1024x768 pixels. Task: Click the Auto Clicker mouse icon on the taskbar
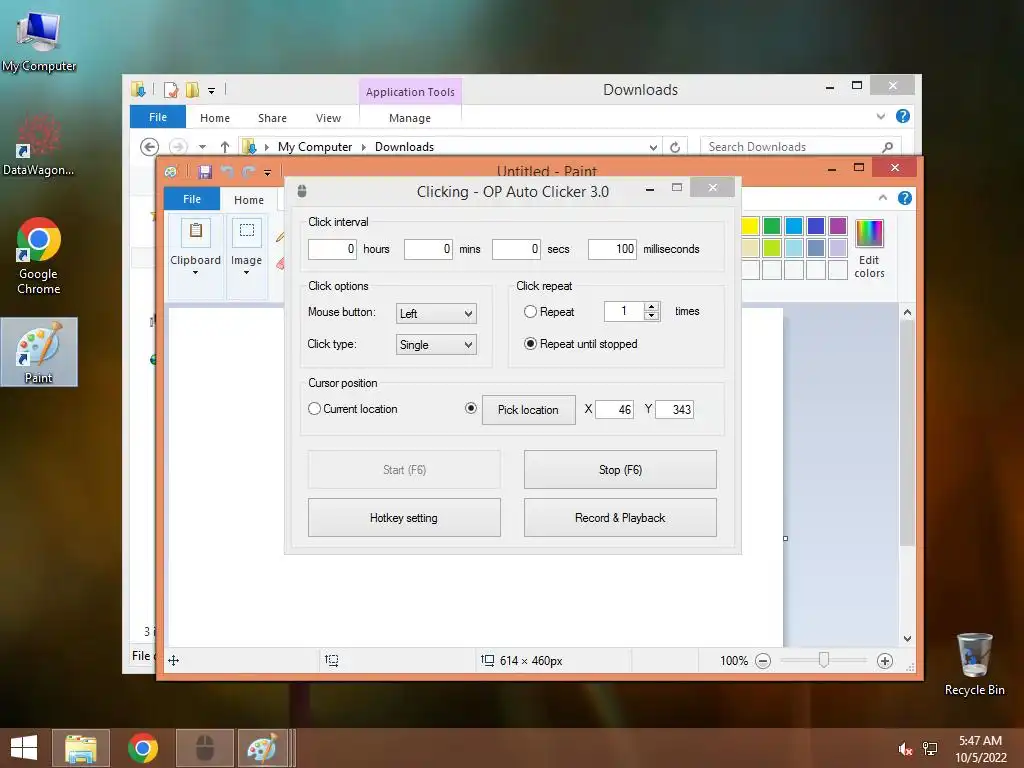pos(204,748)
